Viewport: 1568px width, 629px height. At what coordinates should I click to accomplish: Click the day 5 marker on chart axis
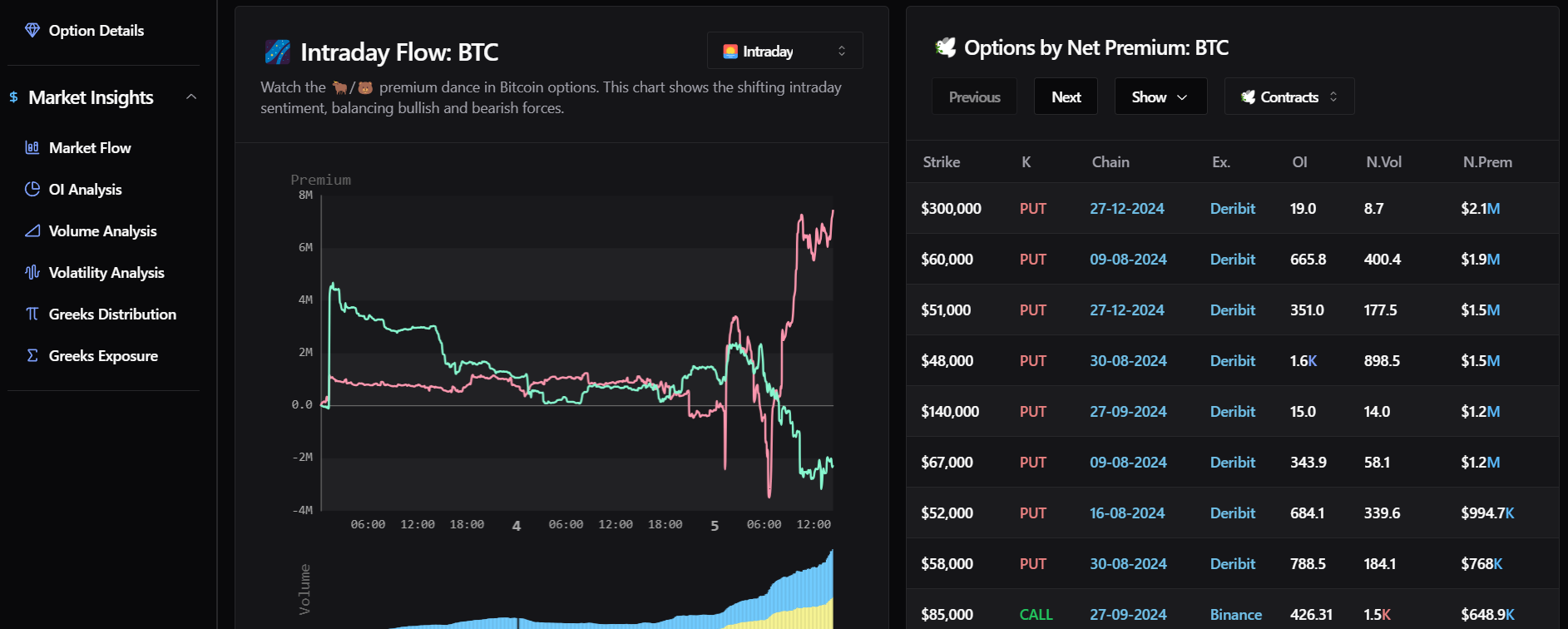click(715, 526)
